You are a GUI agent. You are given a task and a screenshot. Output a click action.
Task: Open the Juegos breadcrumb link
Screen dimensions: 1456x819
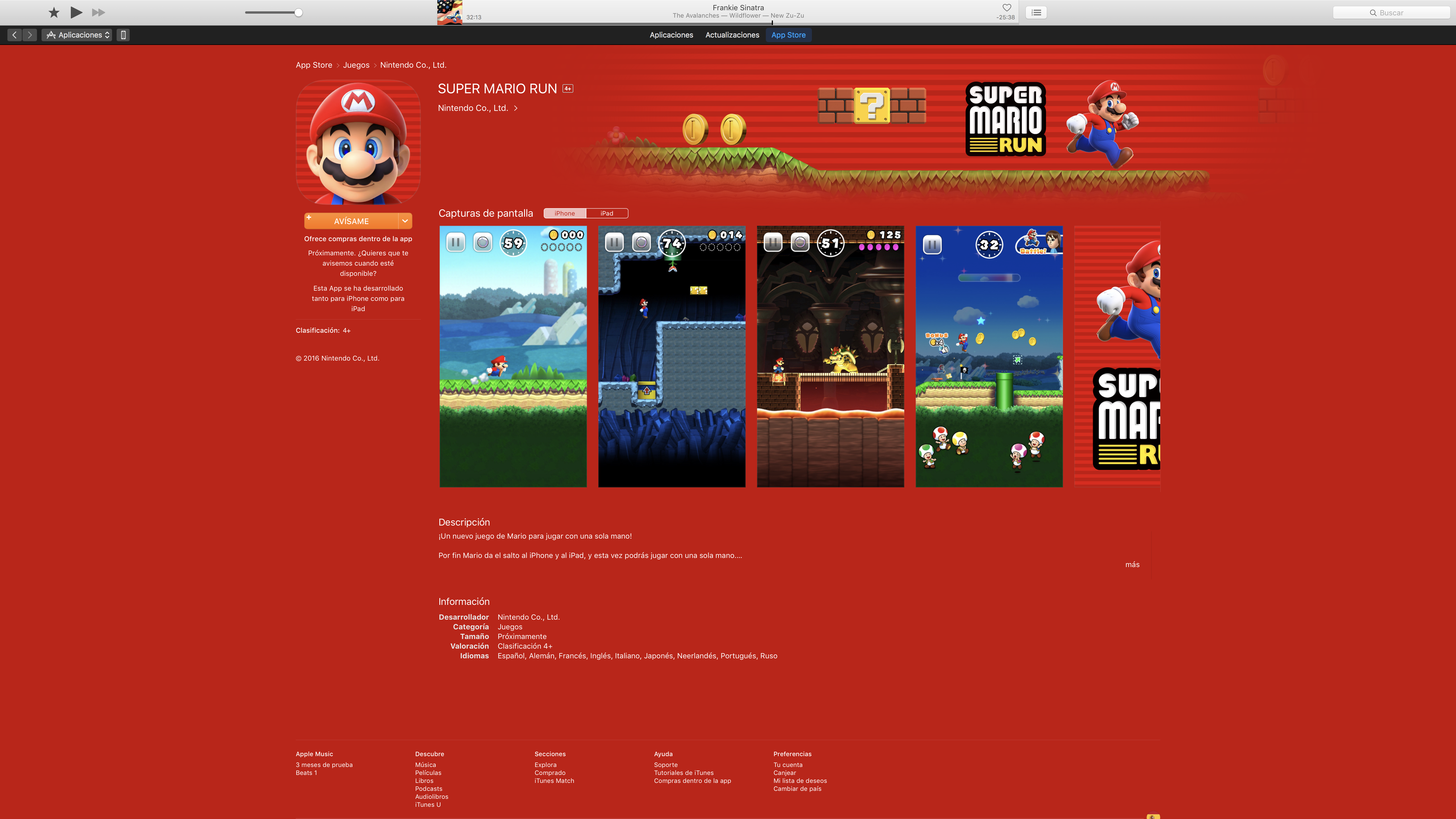pos(356,65)
